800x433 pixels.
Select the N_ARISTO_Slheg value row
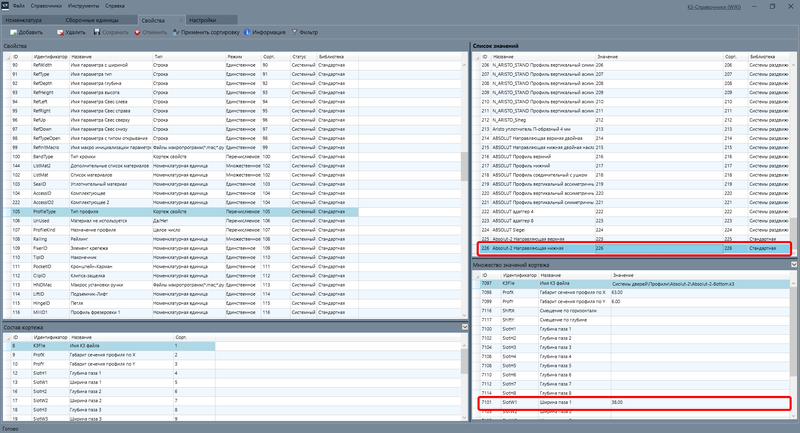click(x=633, y=120)
